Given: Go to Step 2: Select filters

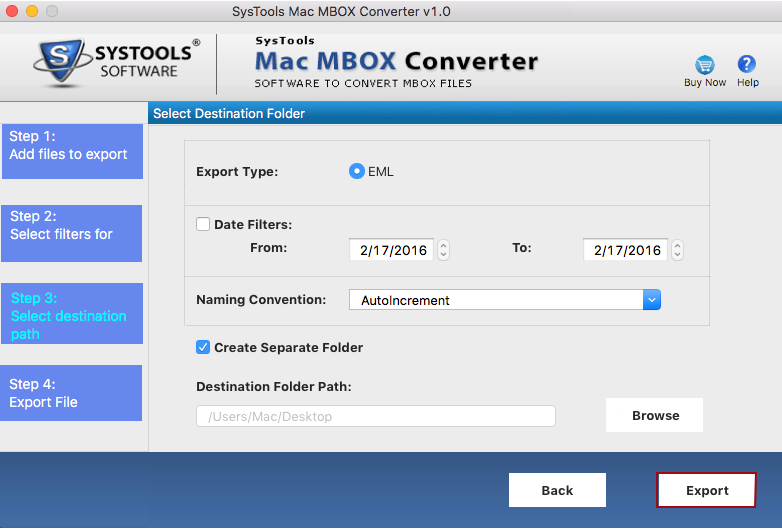Looking at the screenshot, I should (x=71, y=233).
